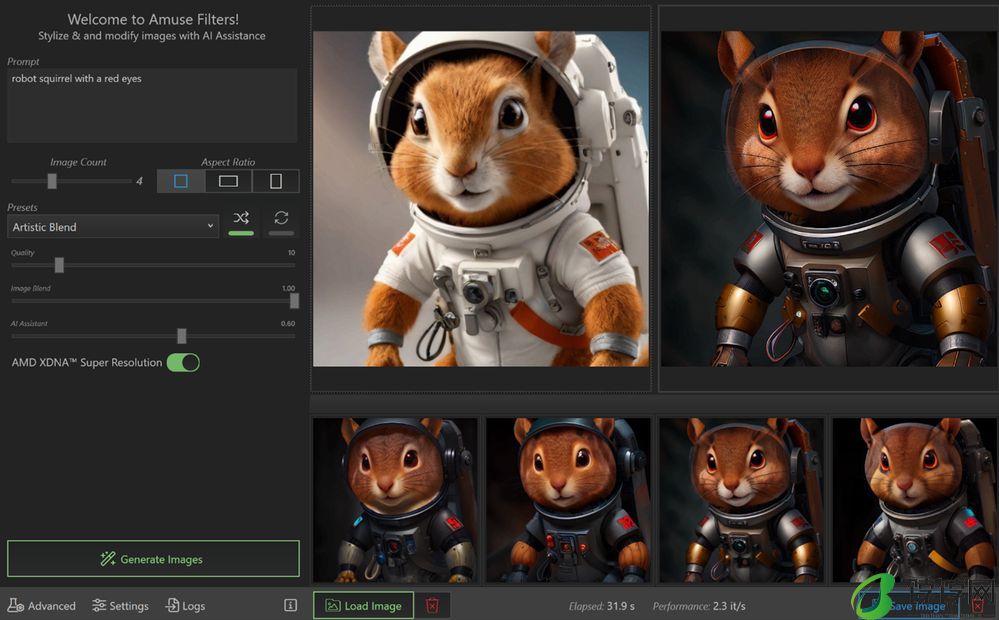Open the Advanced options
This screenshot has width=999, height=620.
click(x=41, y=605)
